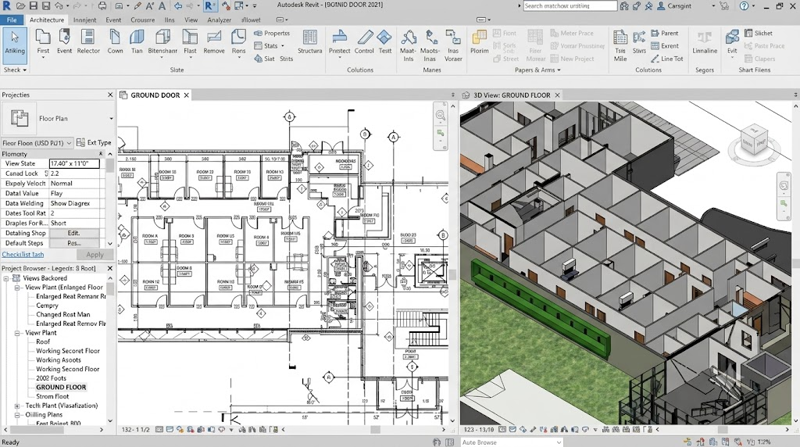Click the Exrent button
This screenshot has height=447, width=800.
(x=665, y=46)
